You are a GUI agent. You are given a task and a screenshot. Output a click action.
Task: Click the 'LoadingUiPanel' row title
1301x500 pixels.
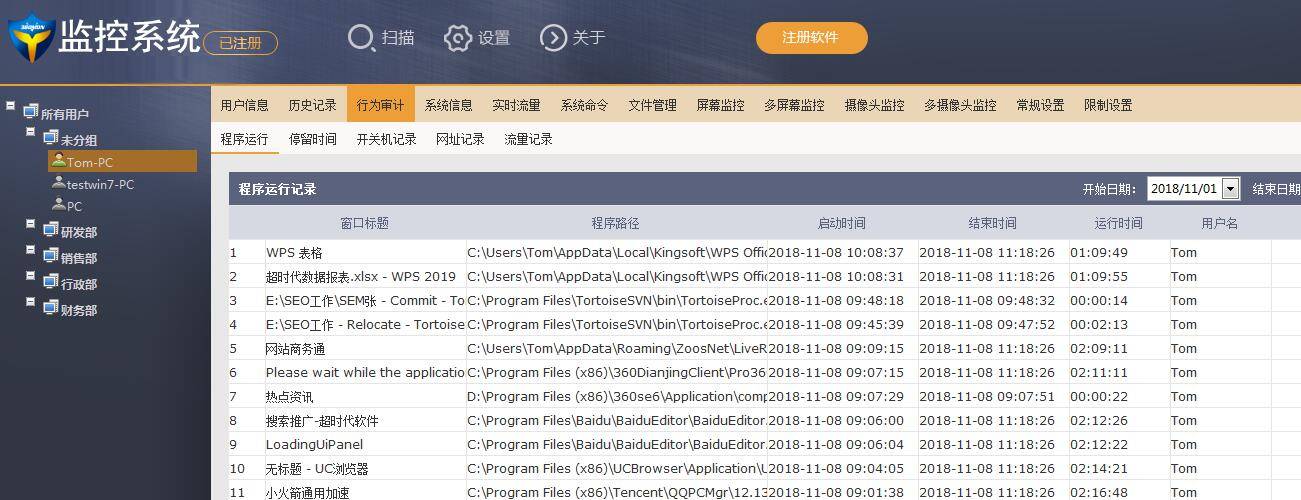[x=314, y=445]
